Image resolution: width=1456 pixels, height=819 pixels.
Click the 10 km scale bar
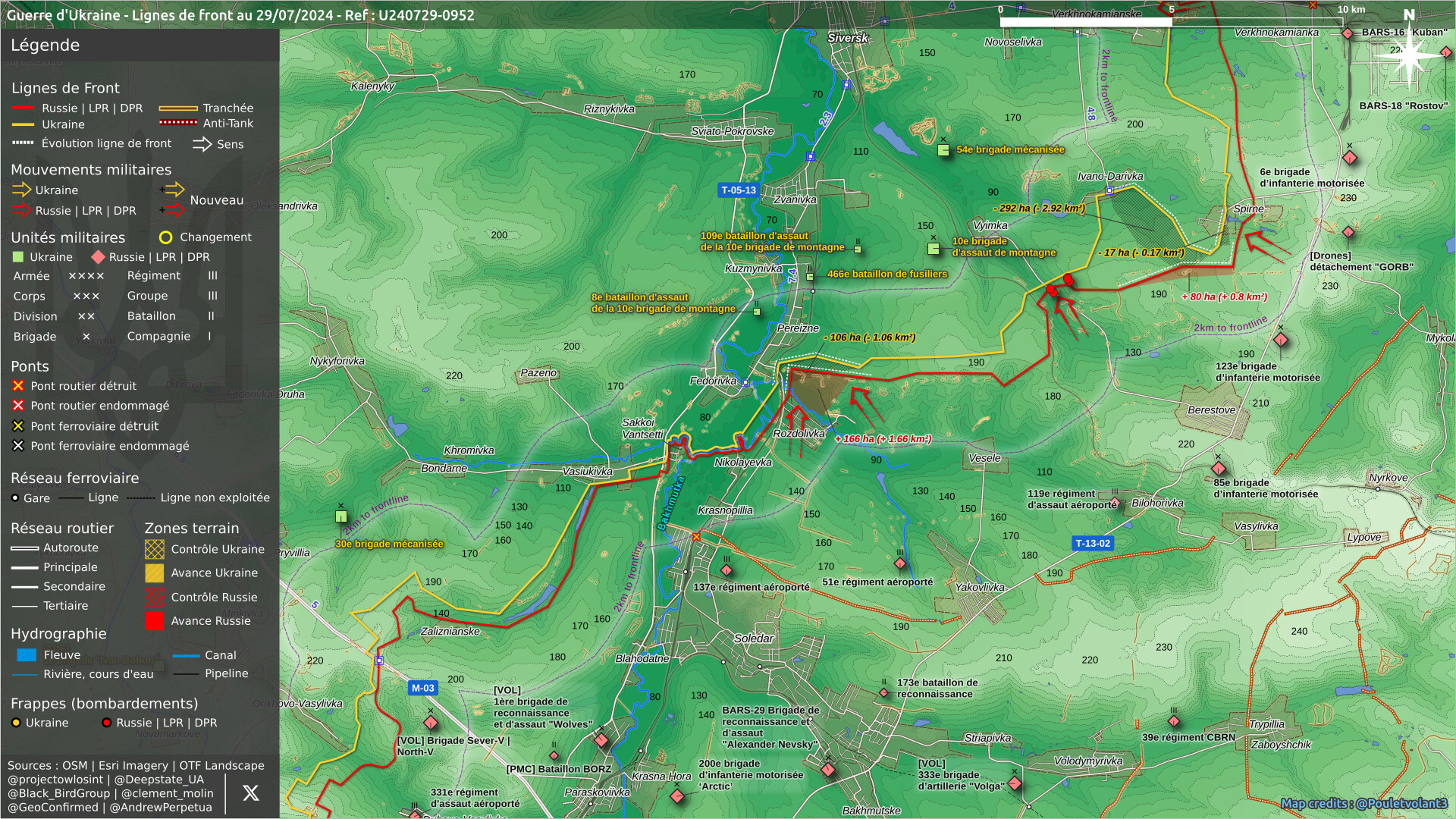pyautogui.click(x=1172, y=22)
